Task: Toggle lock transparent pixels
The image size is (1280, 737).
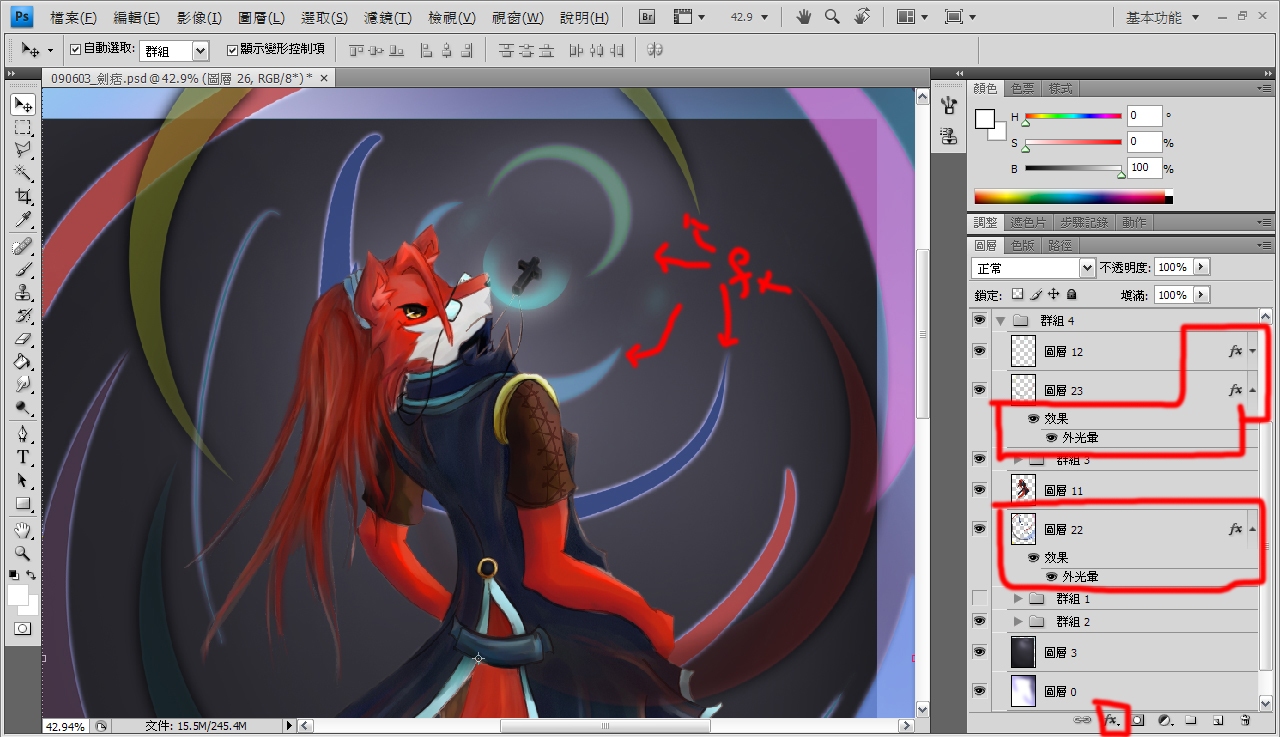Action: [x=1018, y=295]
